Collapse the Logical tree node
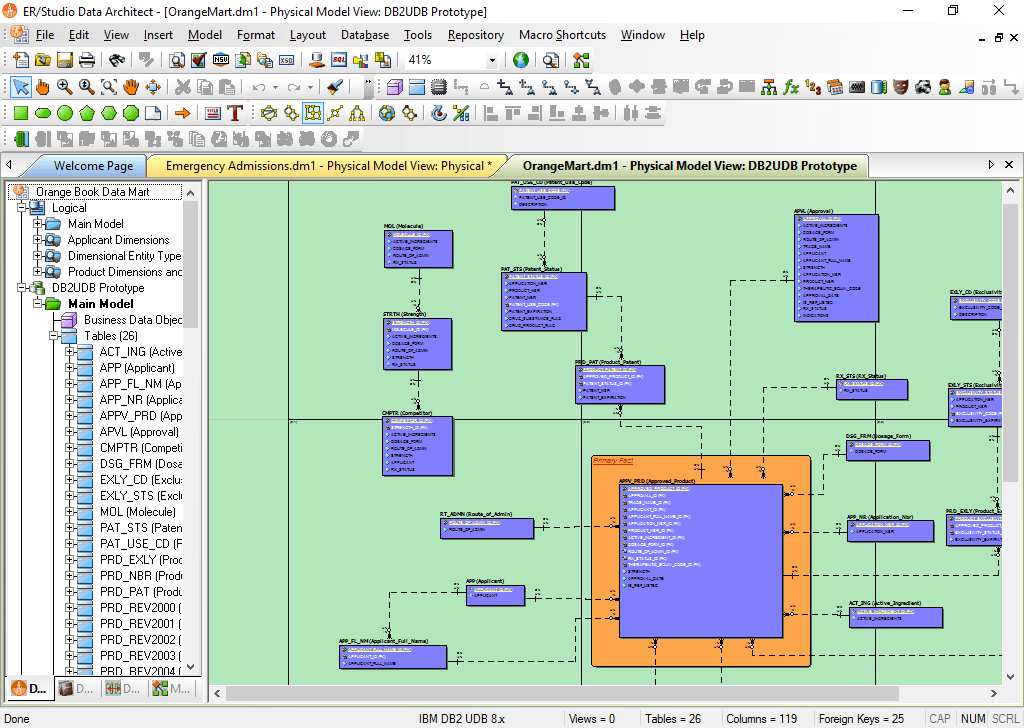 (x=22, y=208)
